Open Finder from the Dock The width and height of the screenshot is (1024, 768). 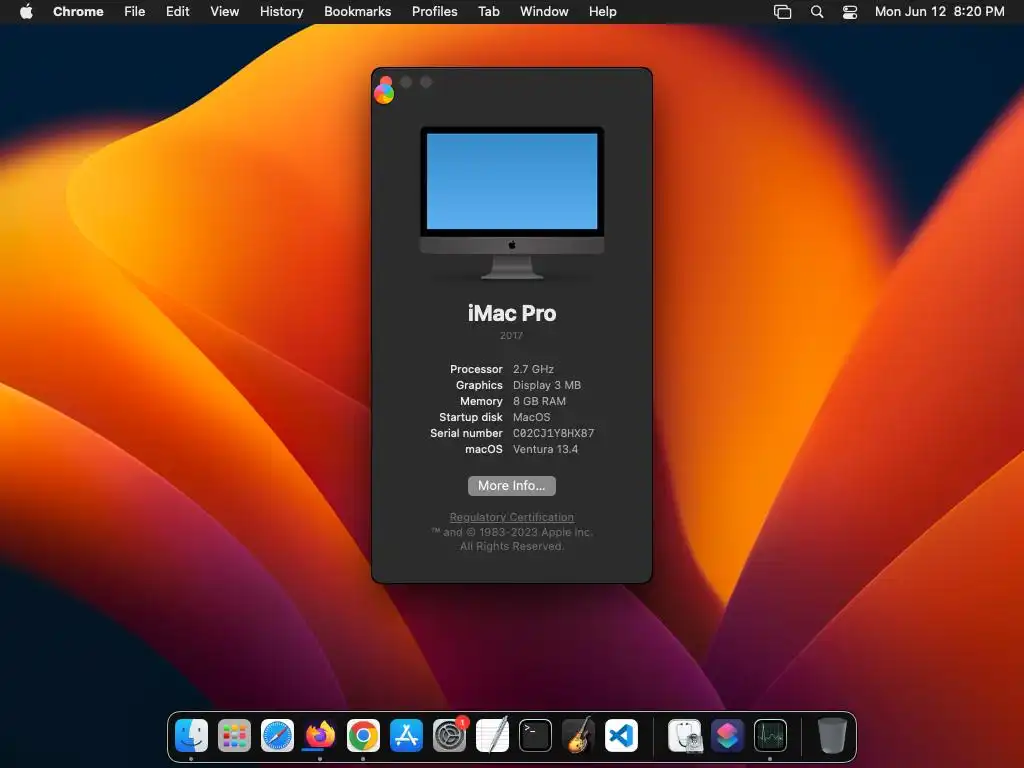[x=191, y=735]
